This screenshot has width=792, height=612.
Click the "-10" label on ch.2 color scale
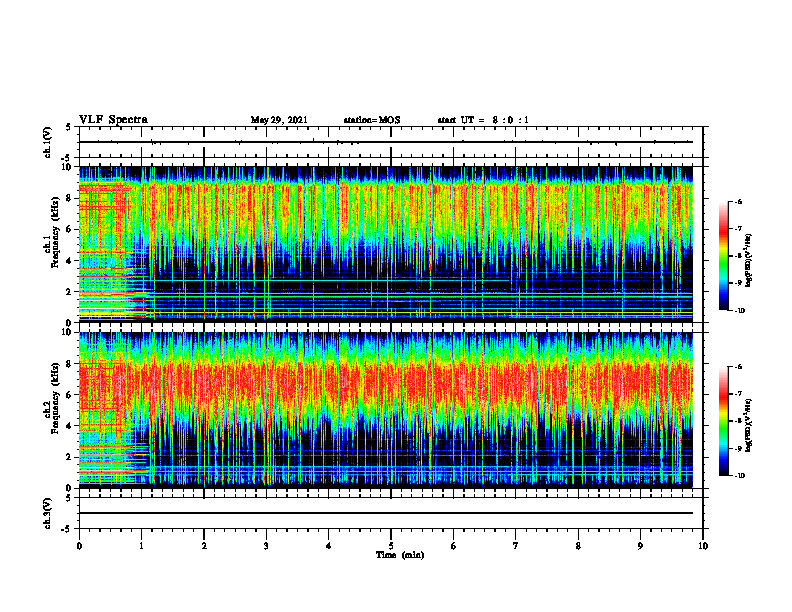click(739, 476)
